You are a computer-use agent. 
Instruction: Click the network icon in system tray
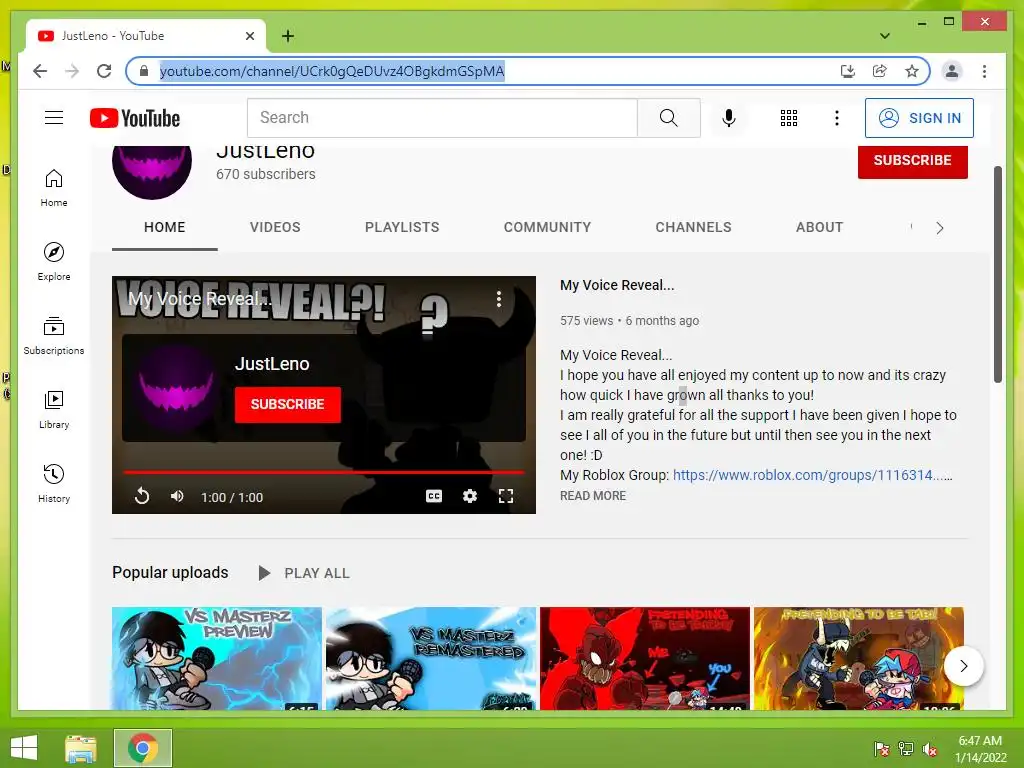[x=906, y=749]
